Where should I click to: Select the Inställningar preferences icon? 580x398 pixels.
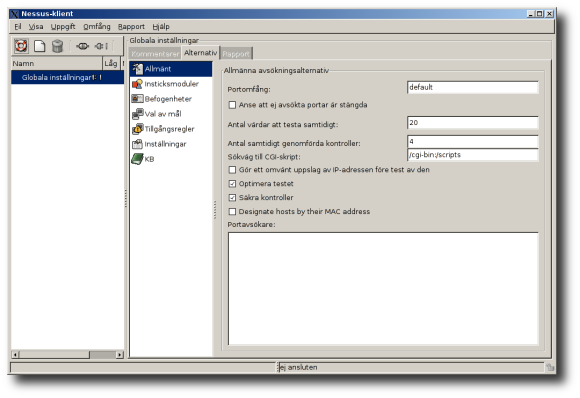click(x=137, y=144)
